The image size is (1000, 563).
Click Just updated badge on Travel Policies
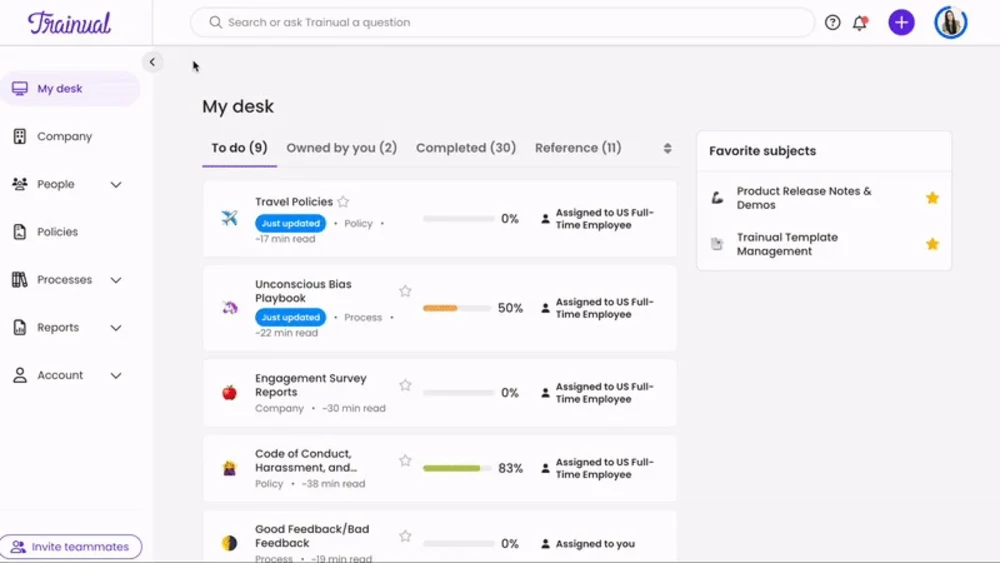[x=290, y=223]
